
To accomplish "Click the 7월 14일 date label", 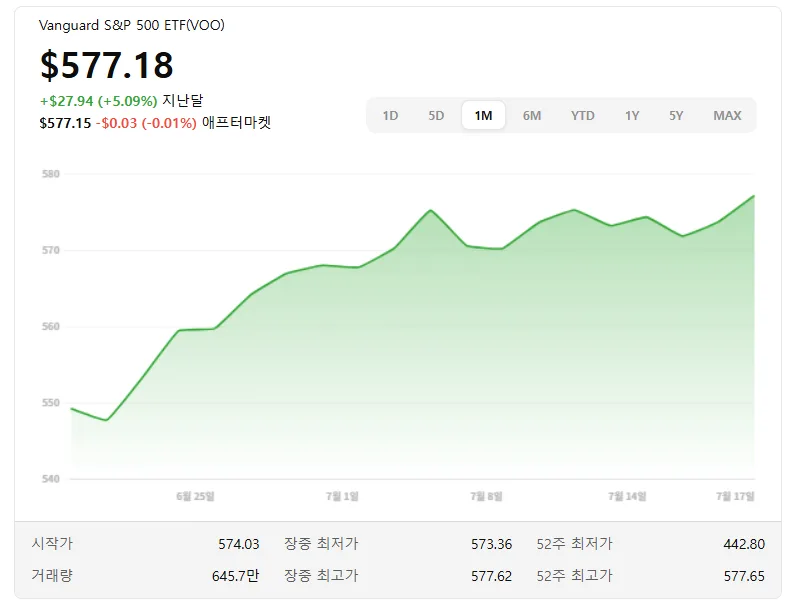I will pyautogui.click(x=627, y=496).
